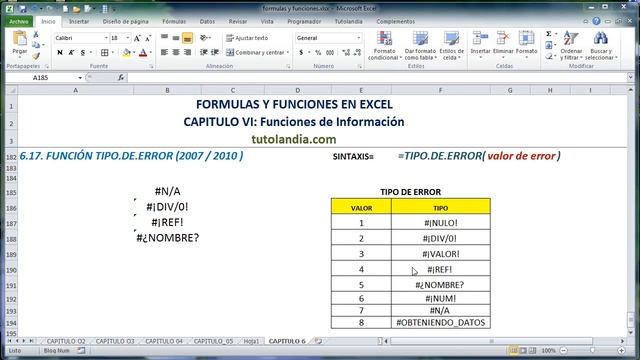Open Estilos de celda menu
The height and width of the screenshot is (360, 640).
pos(451,46)
